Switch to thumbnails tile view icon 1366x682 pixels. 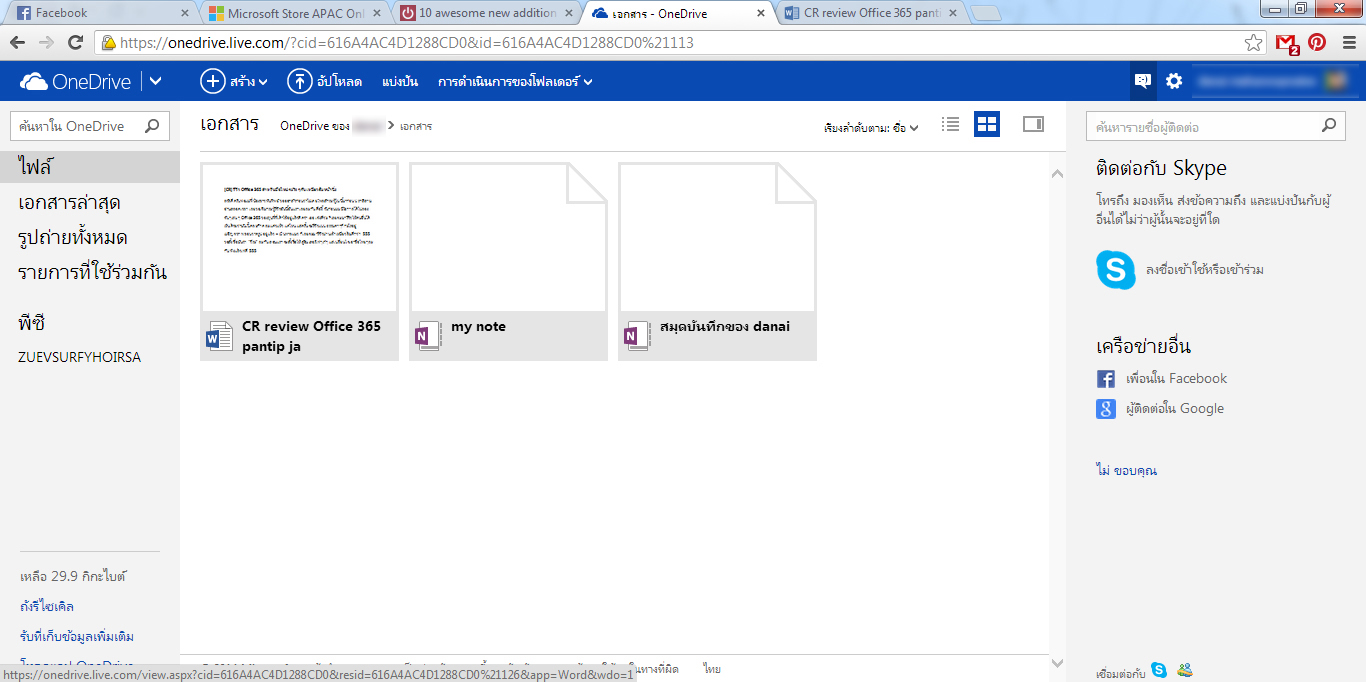click(987, 124)
